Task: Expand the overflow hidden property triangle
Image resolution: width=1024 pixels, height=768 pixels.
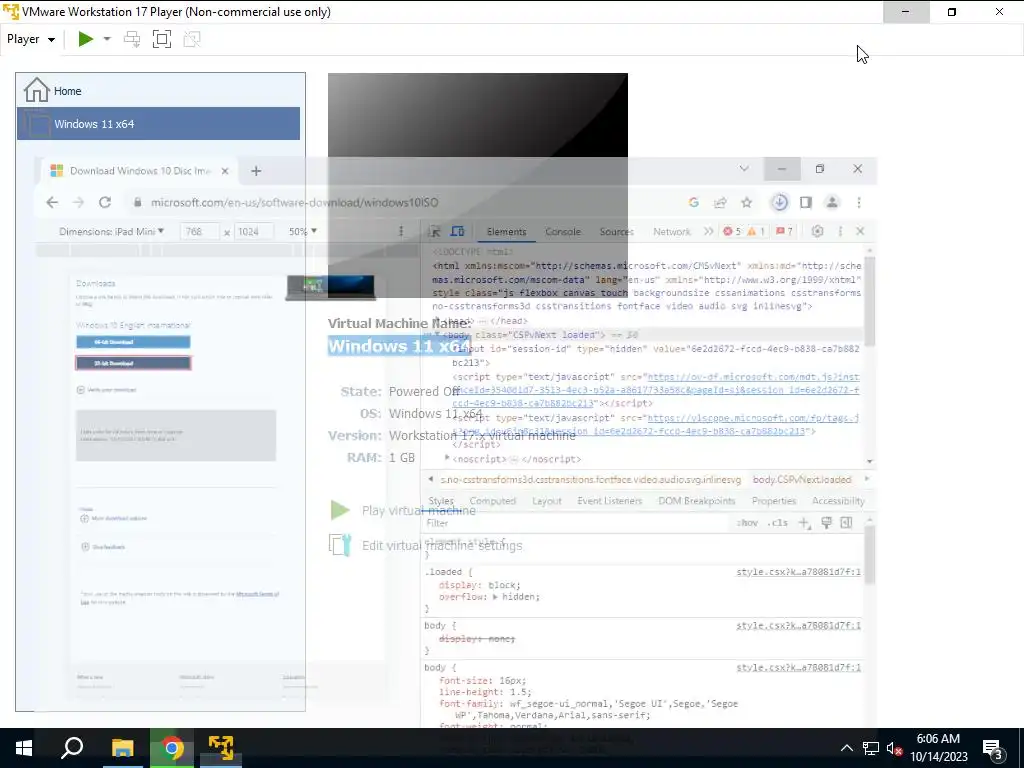Action: click(495, 597)
